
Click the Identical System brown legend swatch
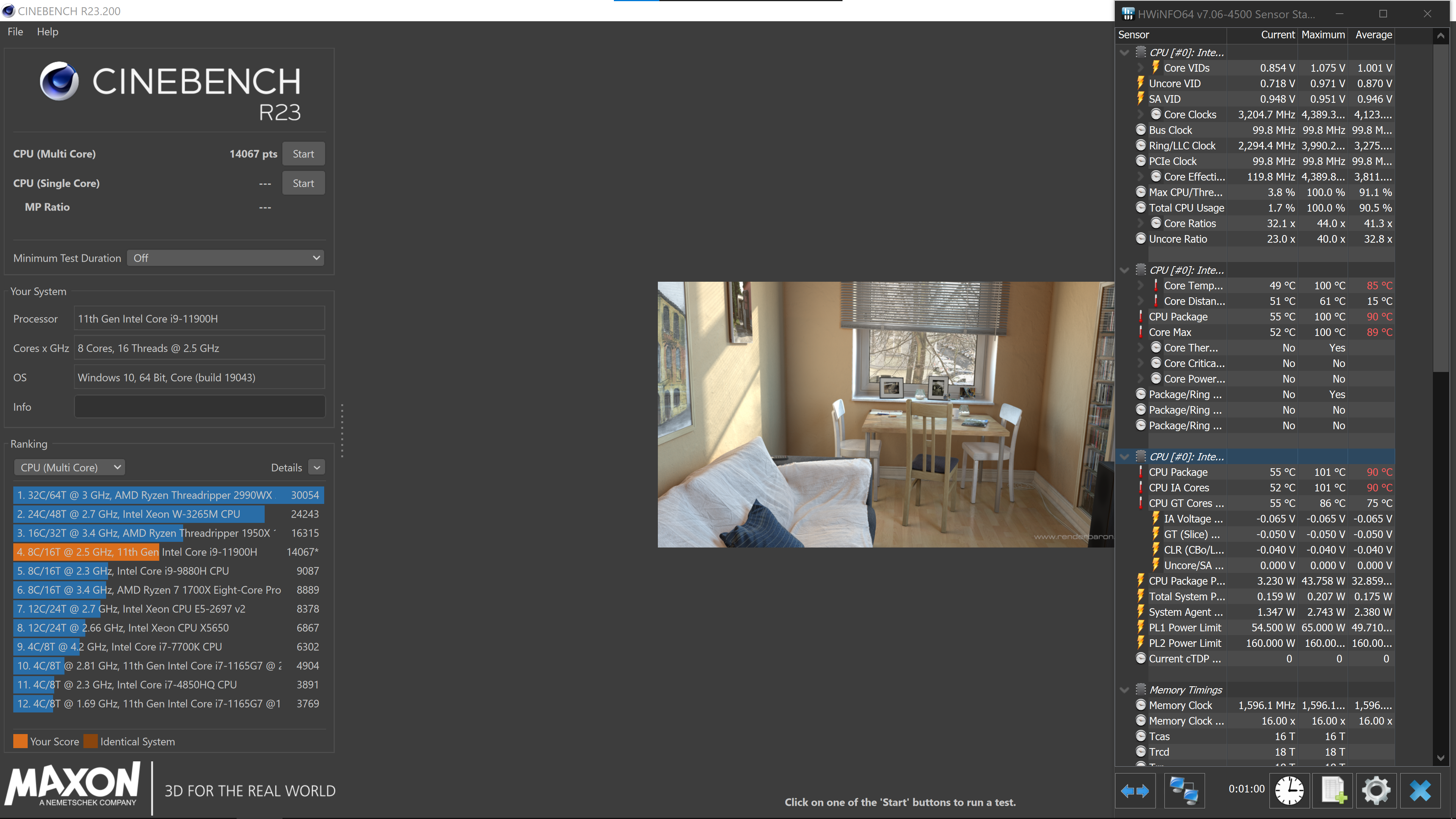[x=91, y=741]
